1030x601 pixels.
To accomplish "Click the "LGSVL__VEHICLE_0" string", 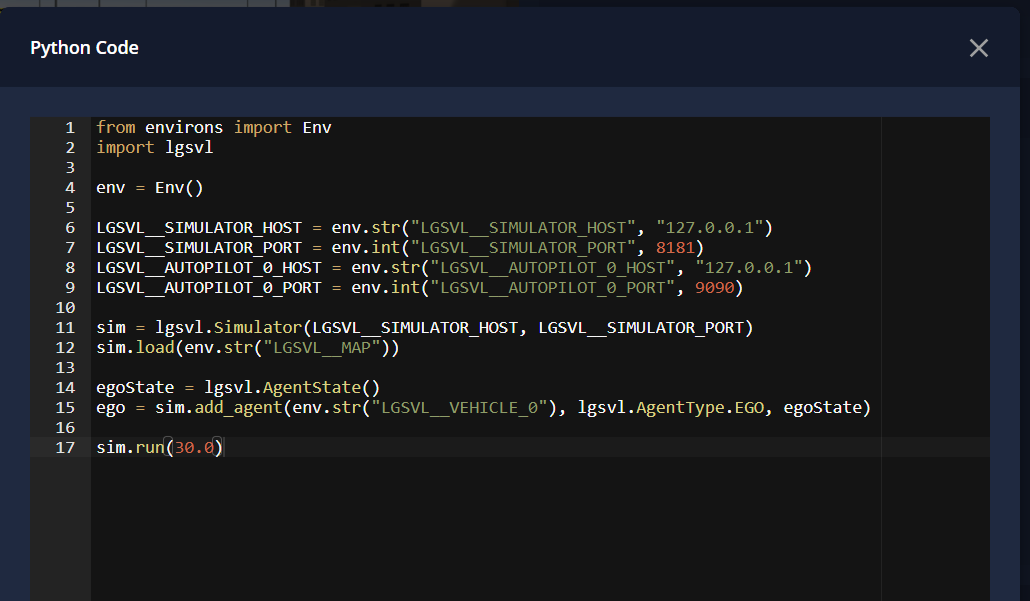I will (x=460, y=408).
